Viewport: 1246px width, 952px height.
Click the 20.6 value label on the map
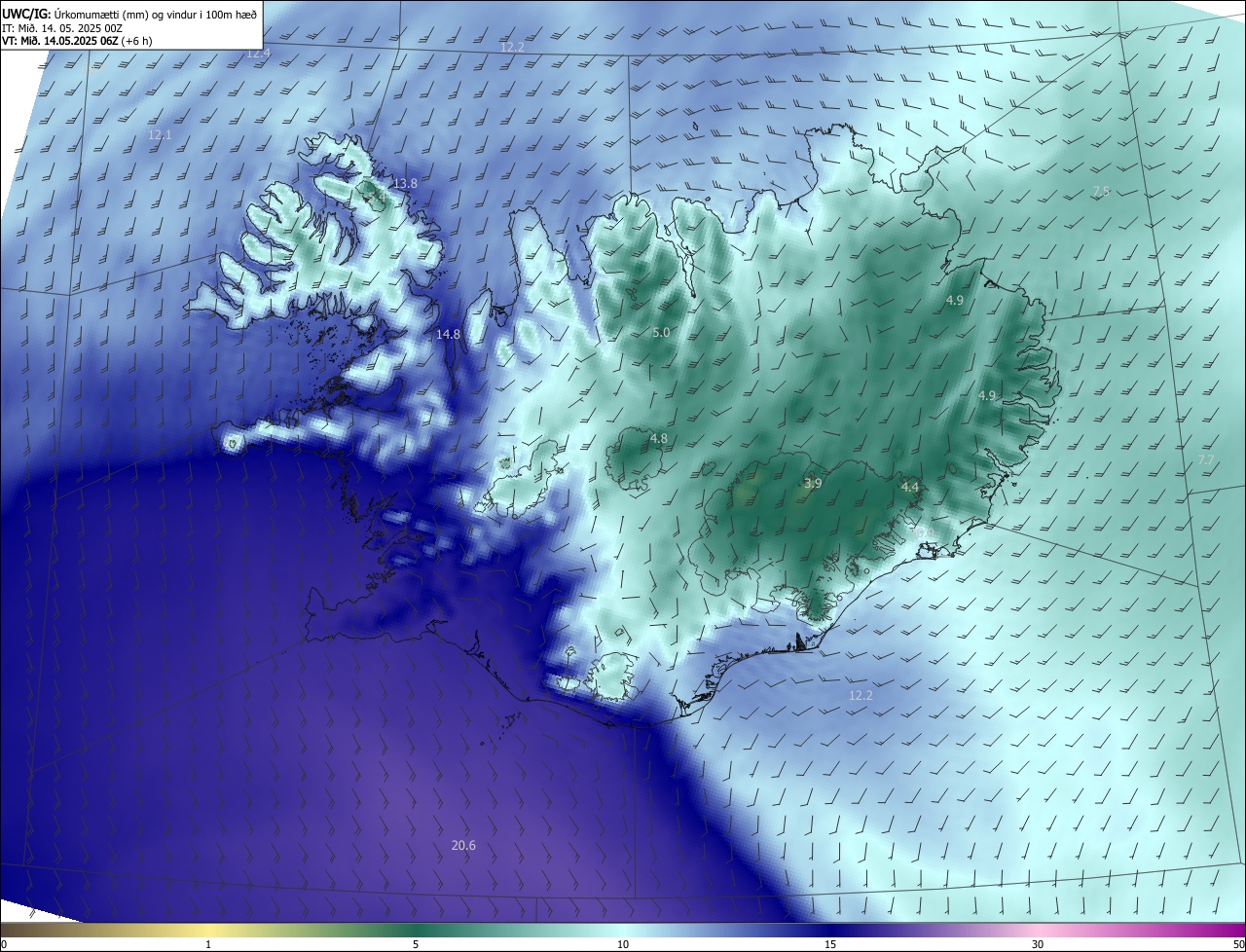point(463,845)
